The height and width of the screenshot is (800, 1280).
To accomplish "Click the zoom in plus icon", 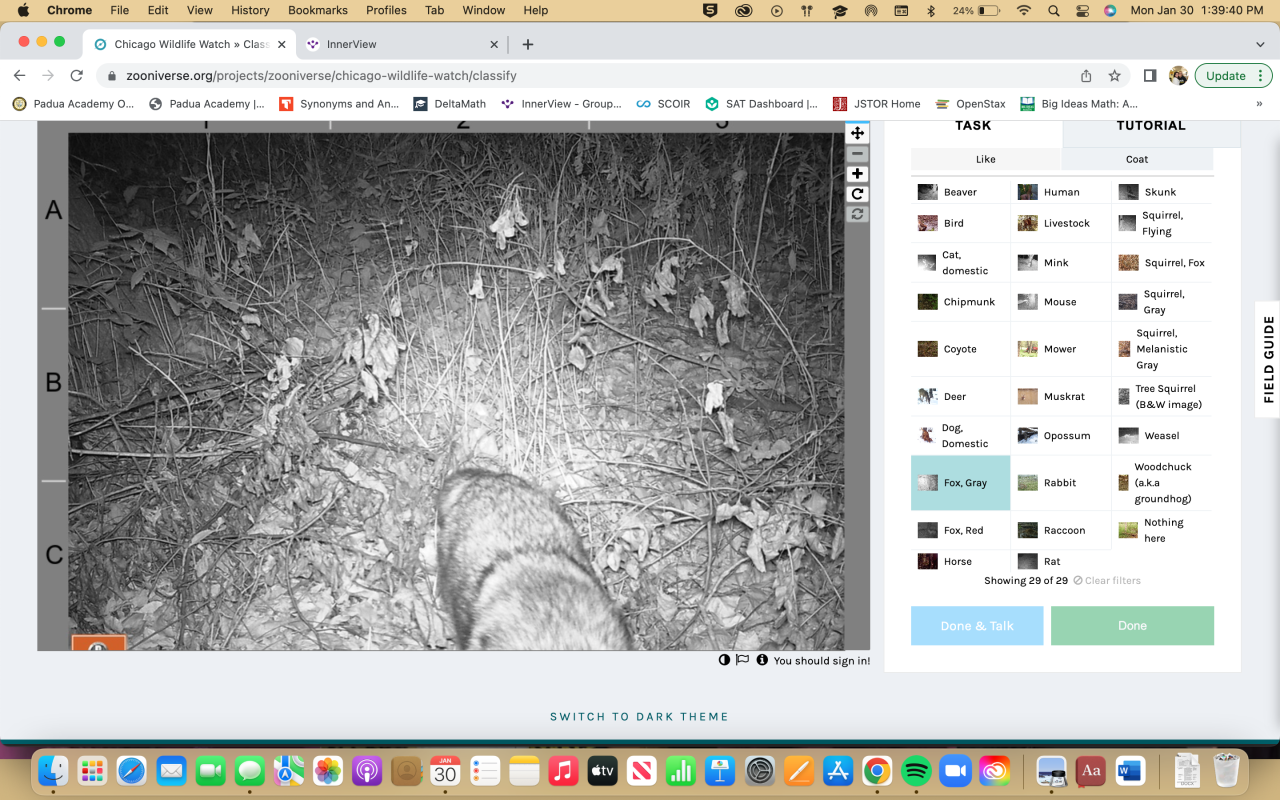I will coord(857,174).
